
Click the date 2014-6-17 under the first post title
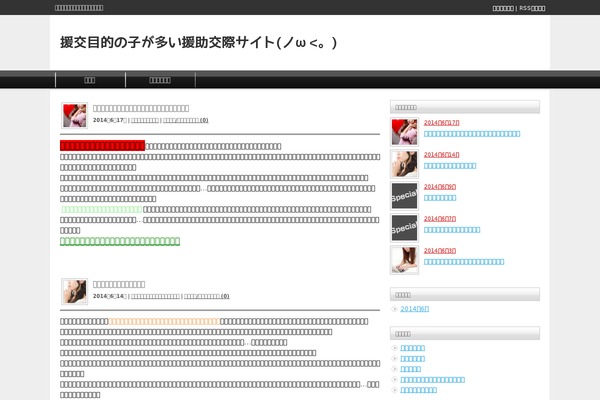tap(109, 120)
